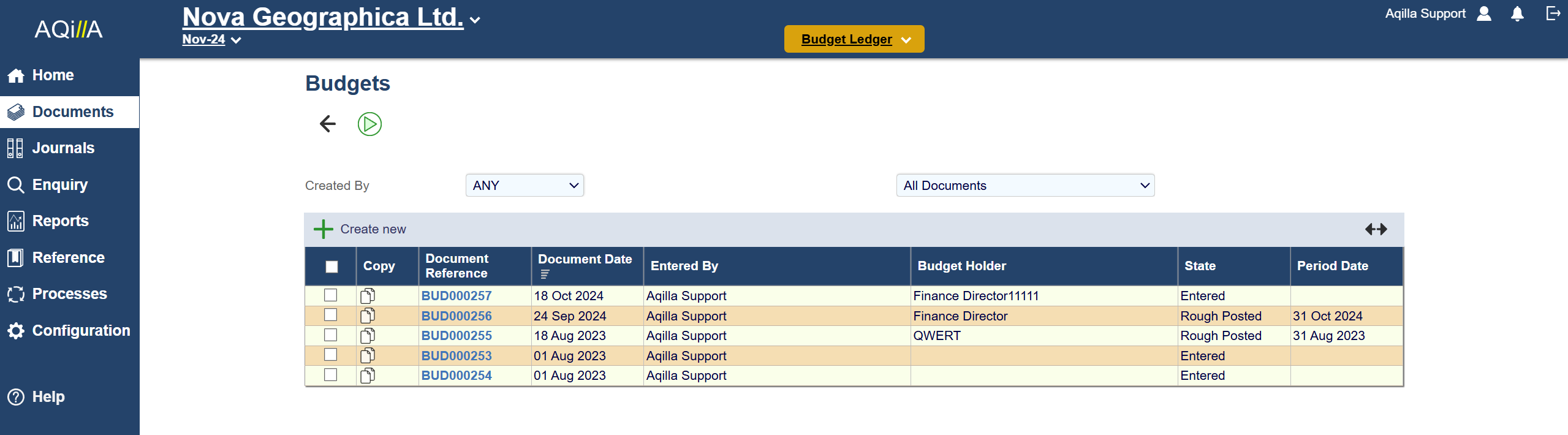Toggle the select-all checkbox in table header
Viewport: 1568px width, 435px height.
pyautogui.click(x=331, y=267)
